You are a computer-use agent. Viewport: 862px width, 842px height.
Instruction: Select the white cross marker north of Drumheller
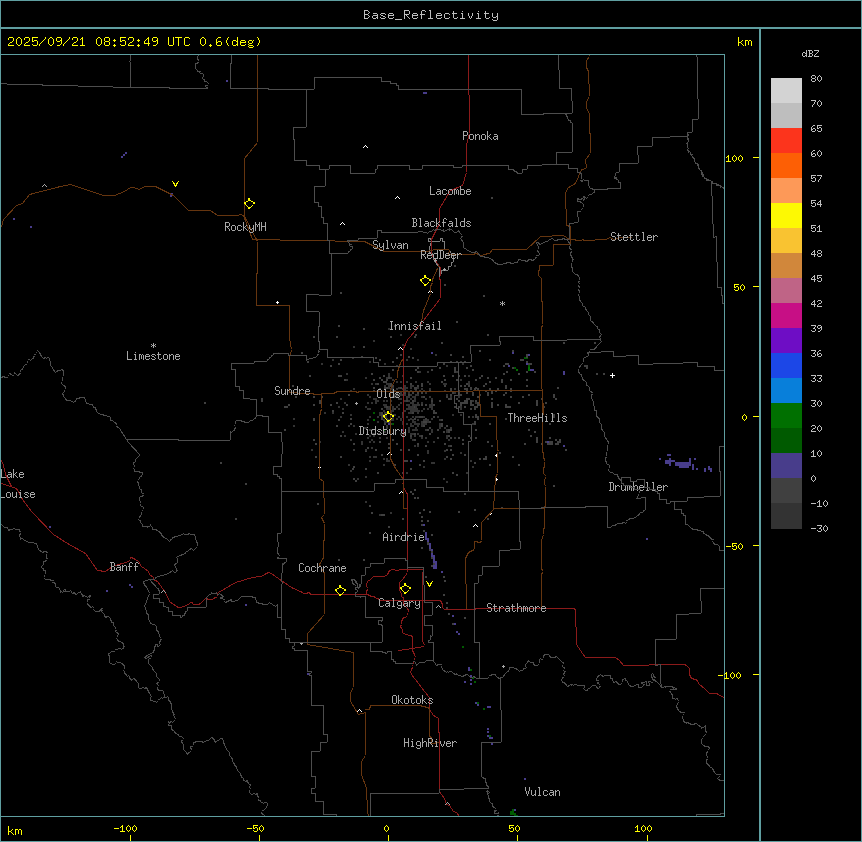click(x=613, y=375)
